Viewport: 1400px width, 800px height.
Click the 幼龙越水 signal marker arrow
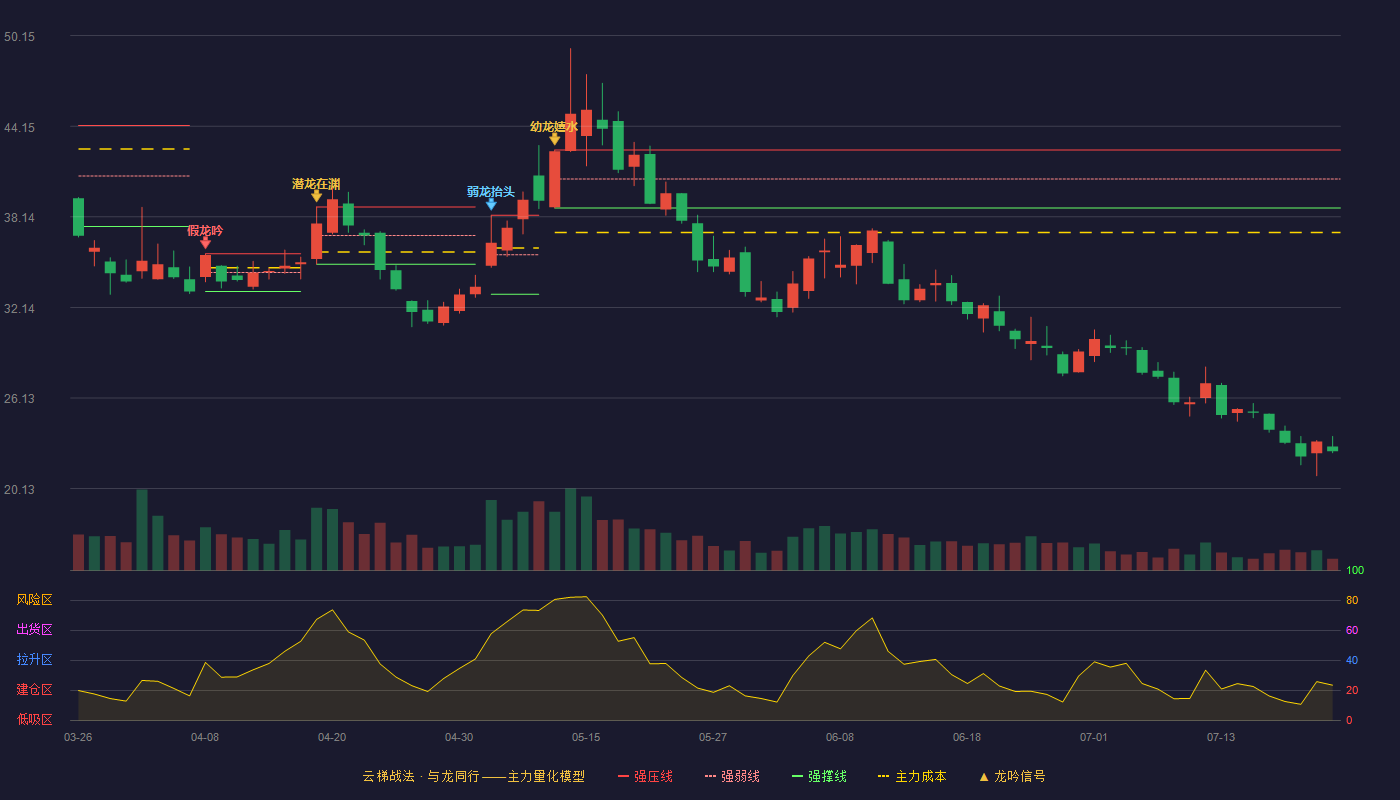(x=554, y=139)
